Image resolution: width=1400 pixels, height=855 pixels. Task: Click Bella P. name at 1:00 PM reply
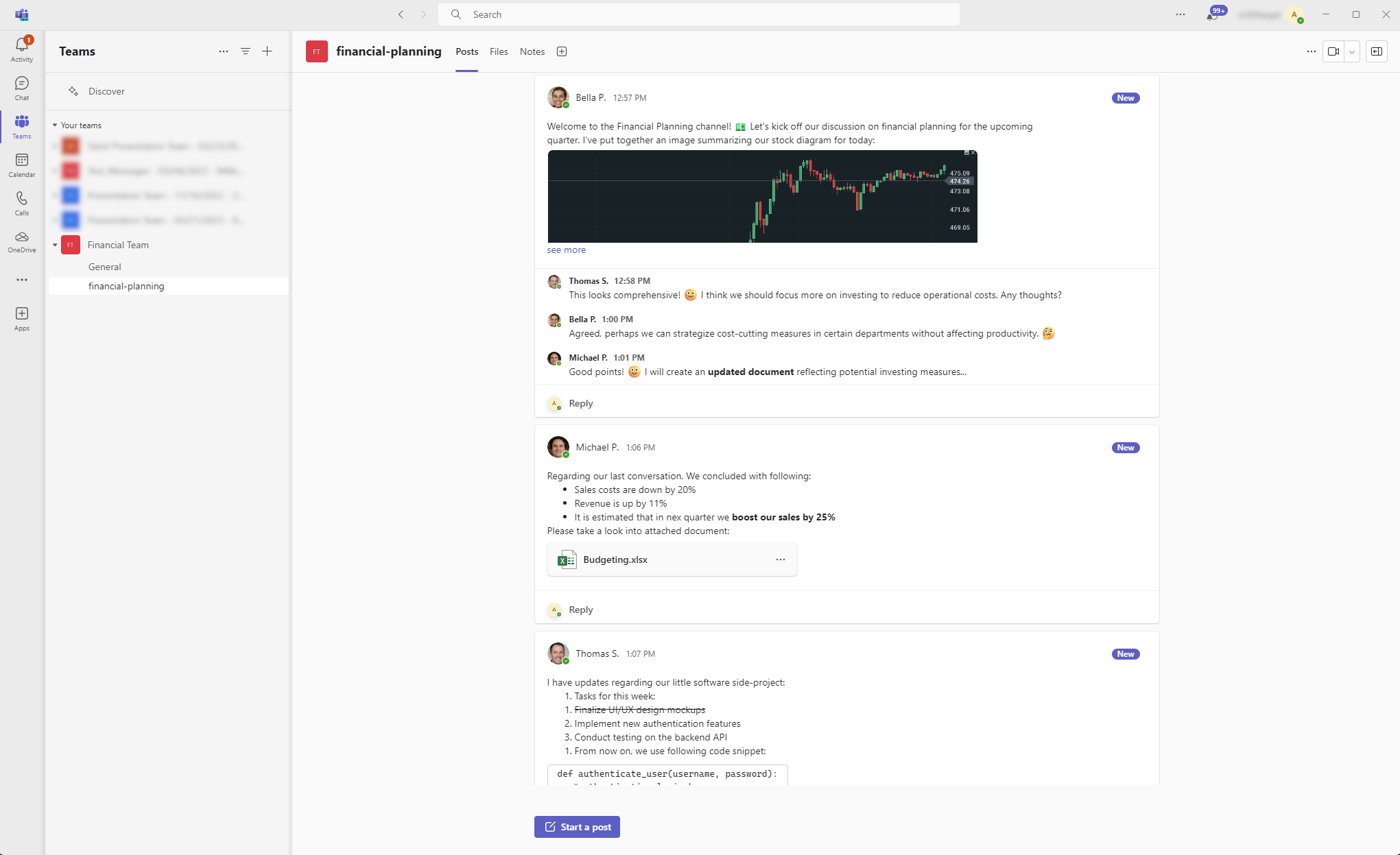pos(582,320)
